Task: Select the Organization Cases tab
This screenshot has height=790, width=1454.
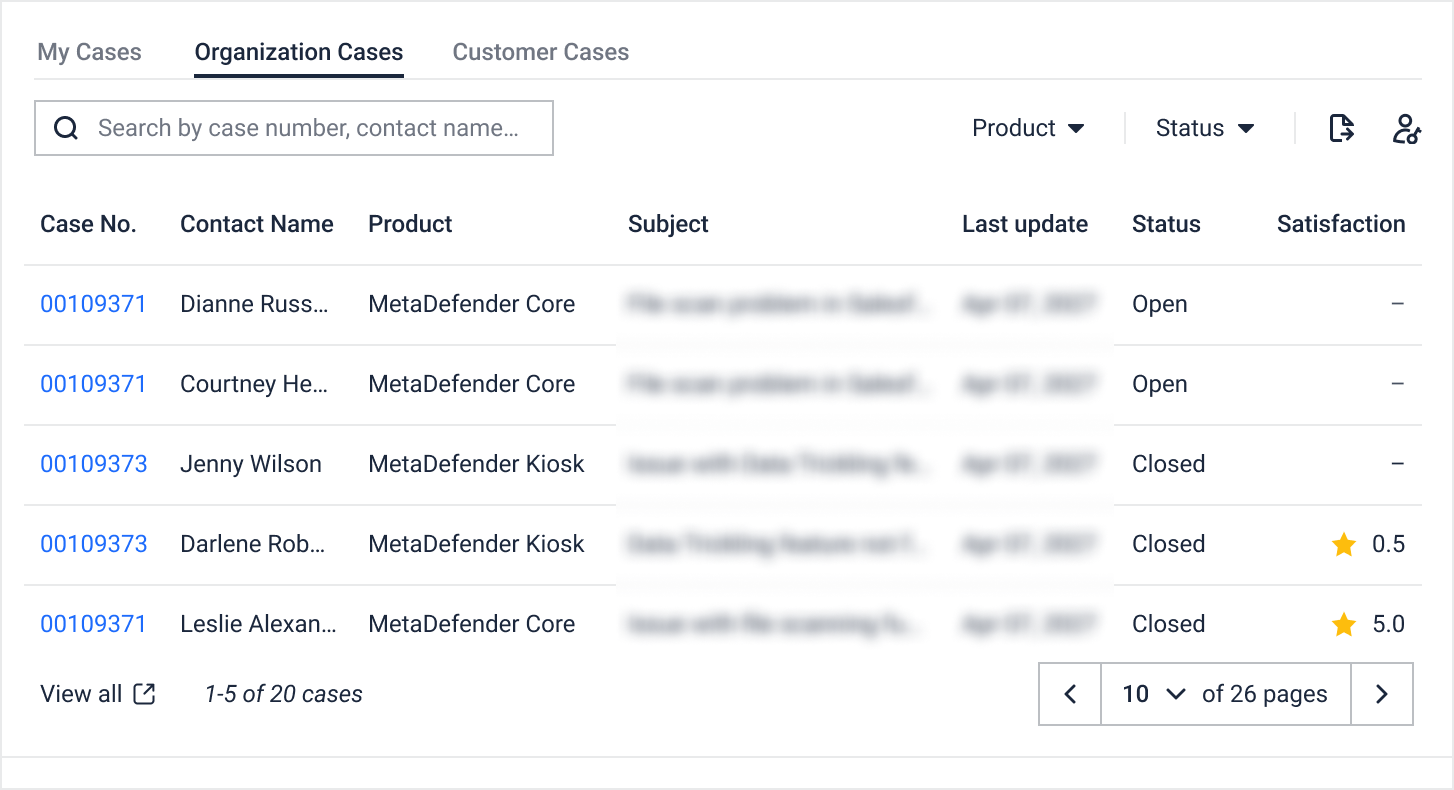Action: (x=299, y=52)
